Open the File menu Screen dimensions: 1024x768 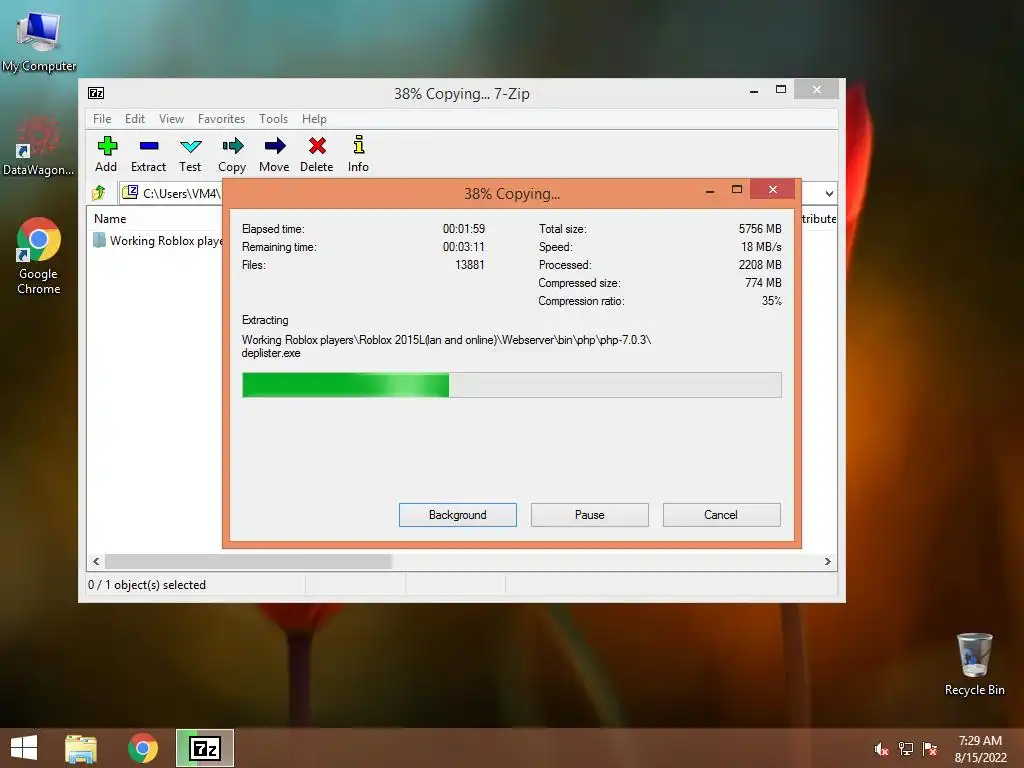(x=102, y=119)
